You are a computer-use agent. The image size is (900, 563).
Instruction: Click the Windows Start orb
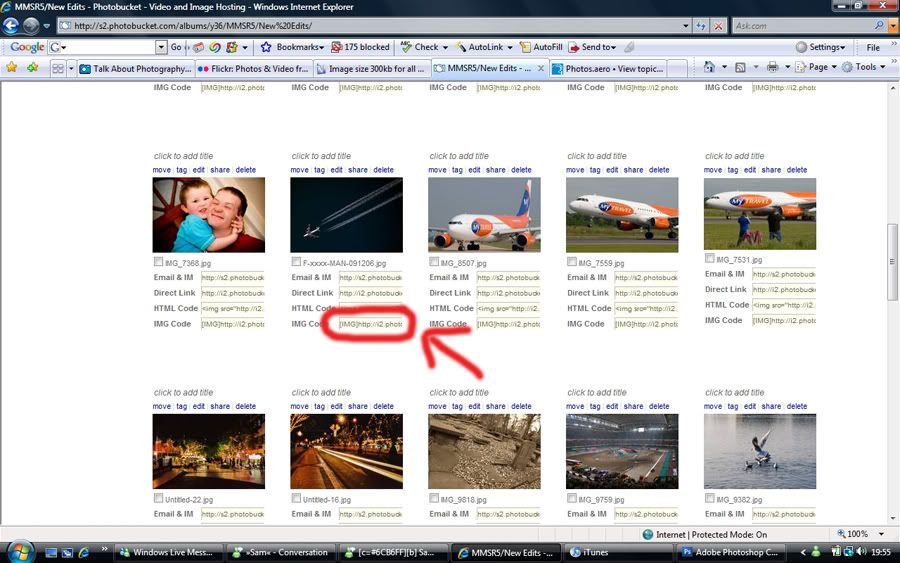[20, 552]
